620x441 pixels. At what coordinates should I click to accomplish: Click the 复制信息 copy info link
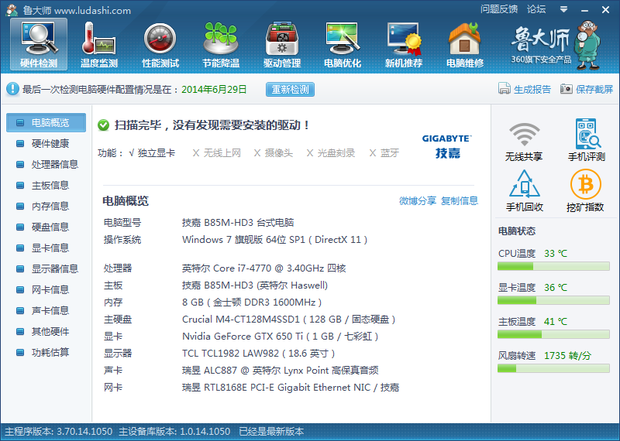tap(459, 201)
